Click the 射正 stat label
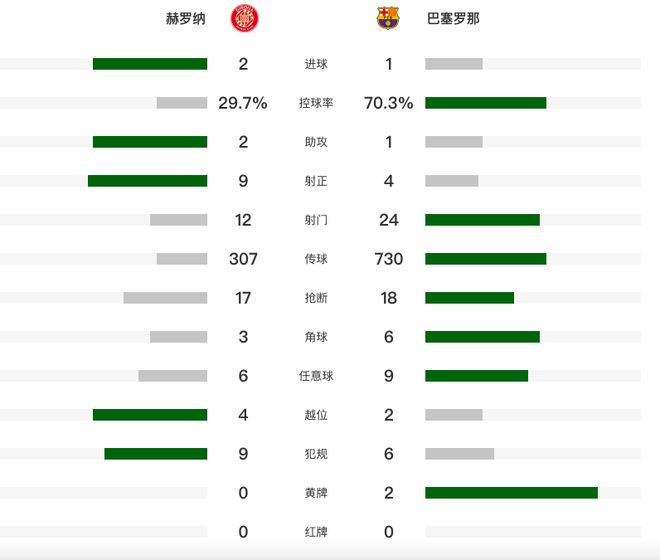 316,181
